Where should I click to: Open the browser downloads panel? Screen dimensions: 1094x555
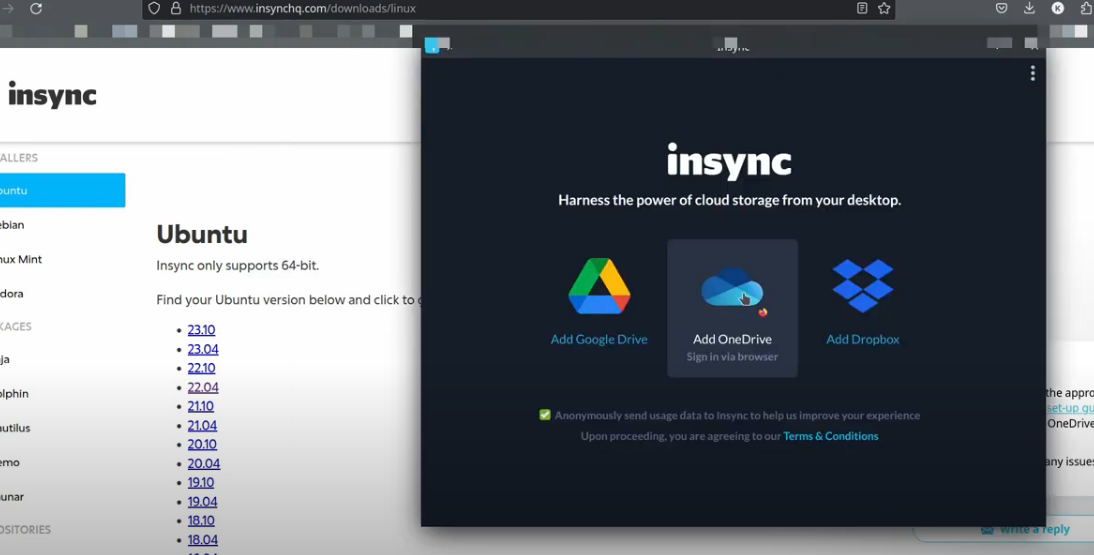1029,8
